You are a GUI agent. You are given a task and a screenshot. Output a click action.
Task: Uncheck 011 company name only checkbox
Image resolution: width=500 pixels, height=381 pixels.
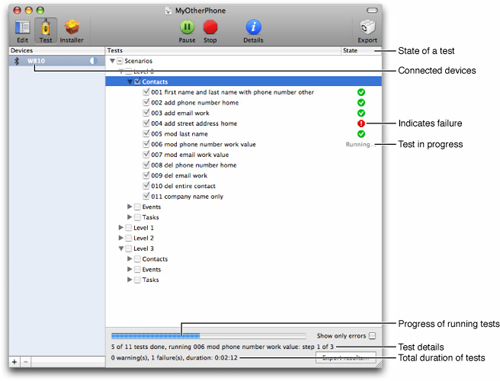[146, 196]
